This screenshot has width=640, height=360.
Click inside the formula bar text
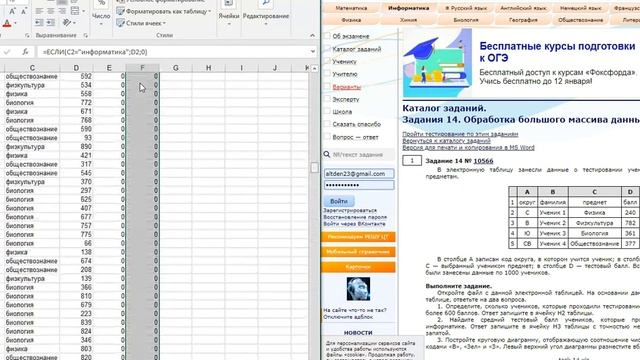95,52
